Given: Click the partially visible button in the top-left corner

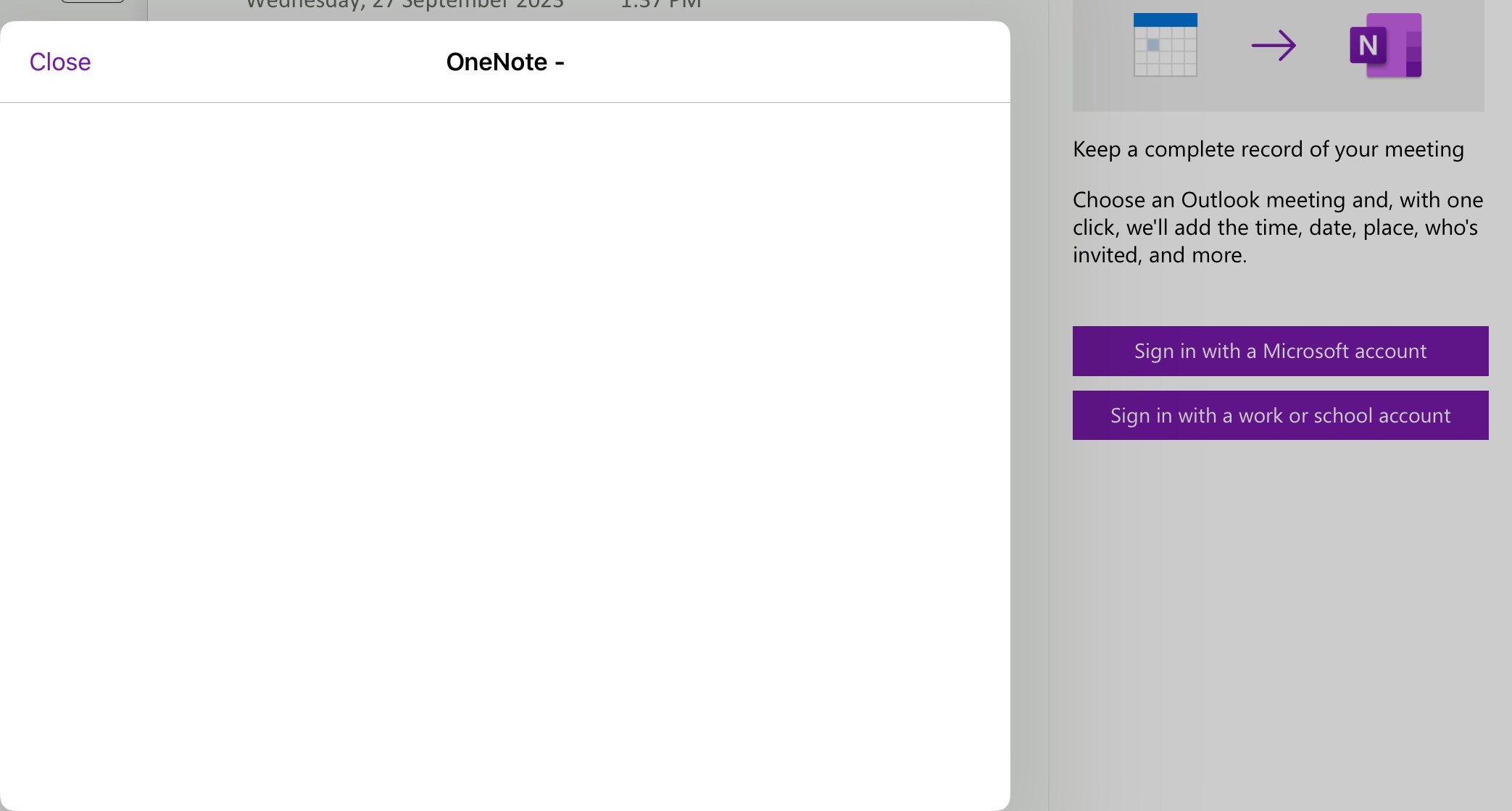Looking at the screenshot, I should point(91,4).
